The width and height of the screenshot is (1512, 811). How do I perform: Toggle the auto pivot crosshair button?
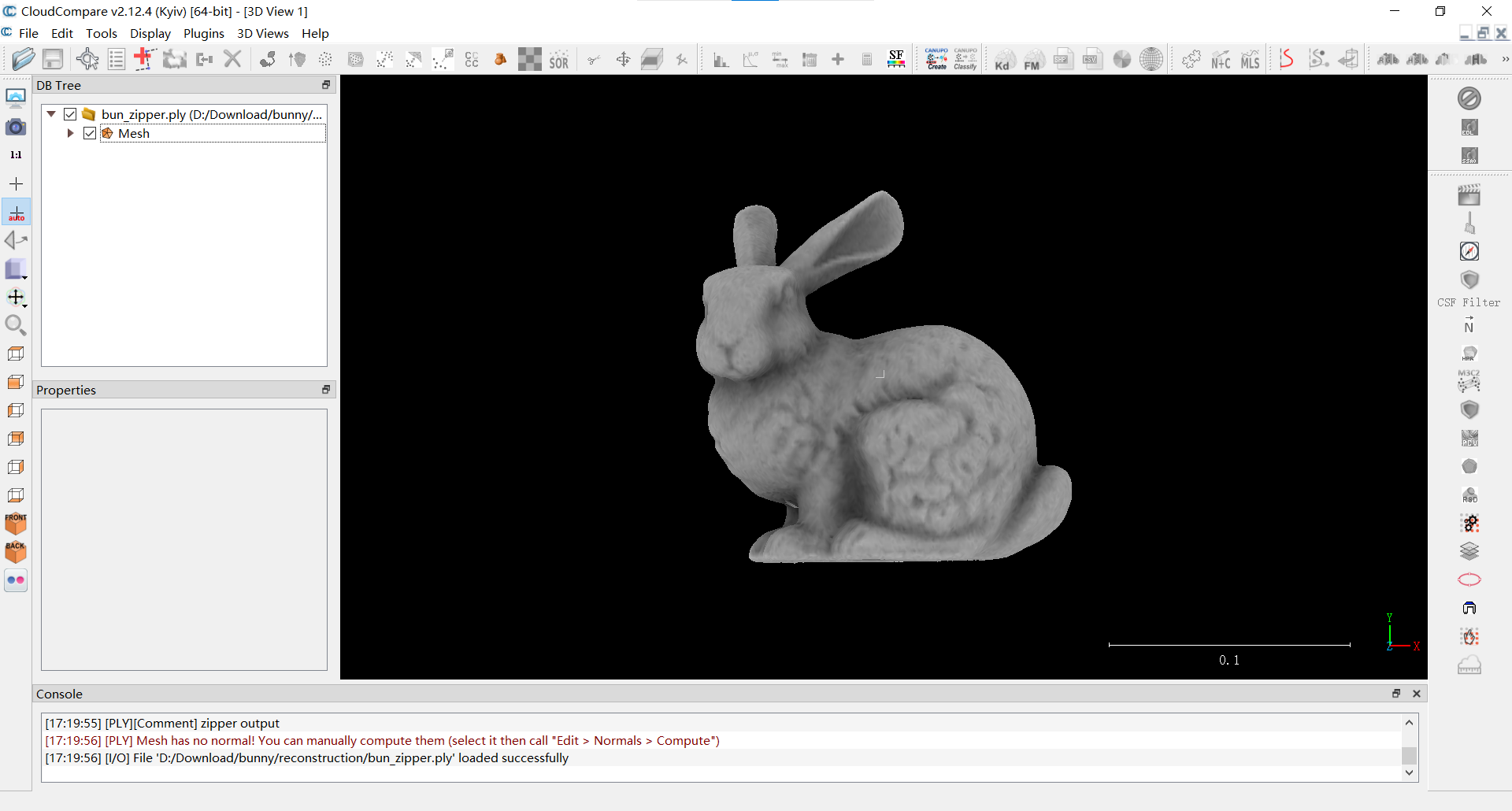[x=16, y=213]
